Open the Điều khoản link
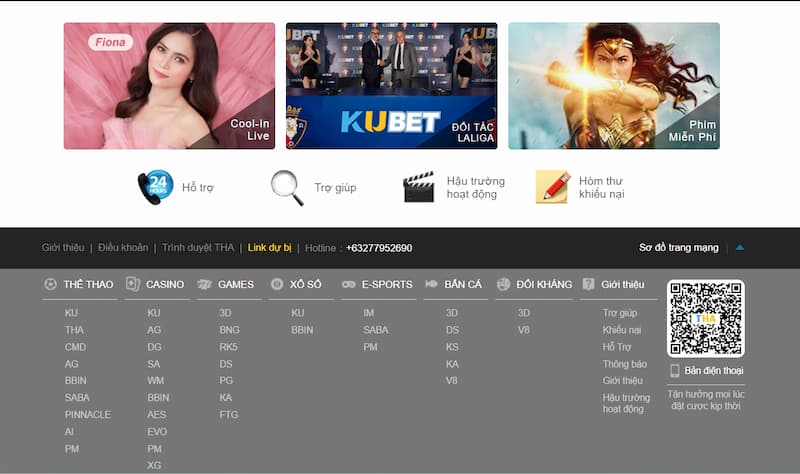Viewport: 800px width, 474px height. 123,247
